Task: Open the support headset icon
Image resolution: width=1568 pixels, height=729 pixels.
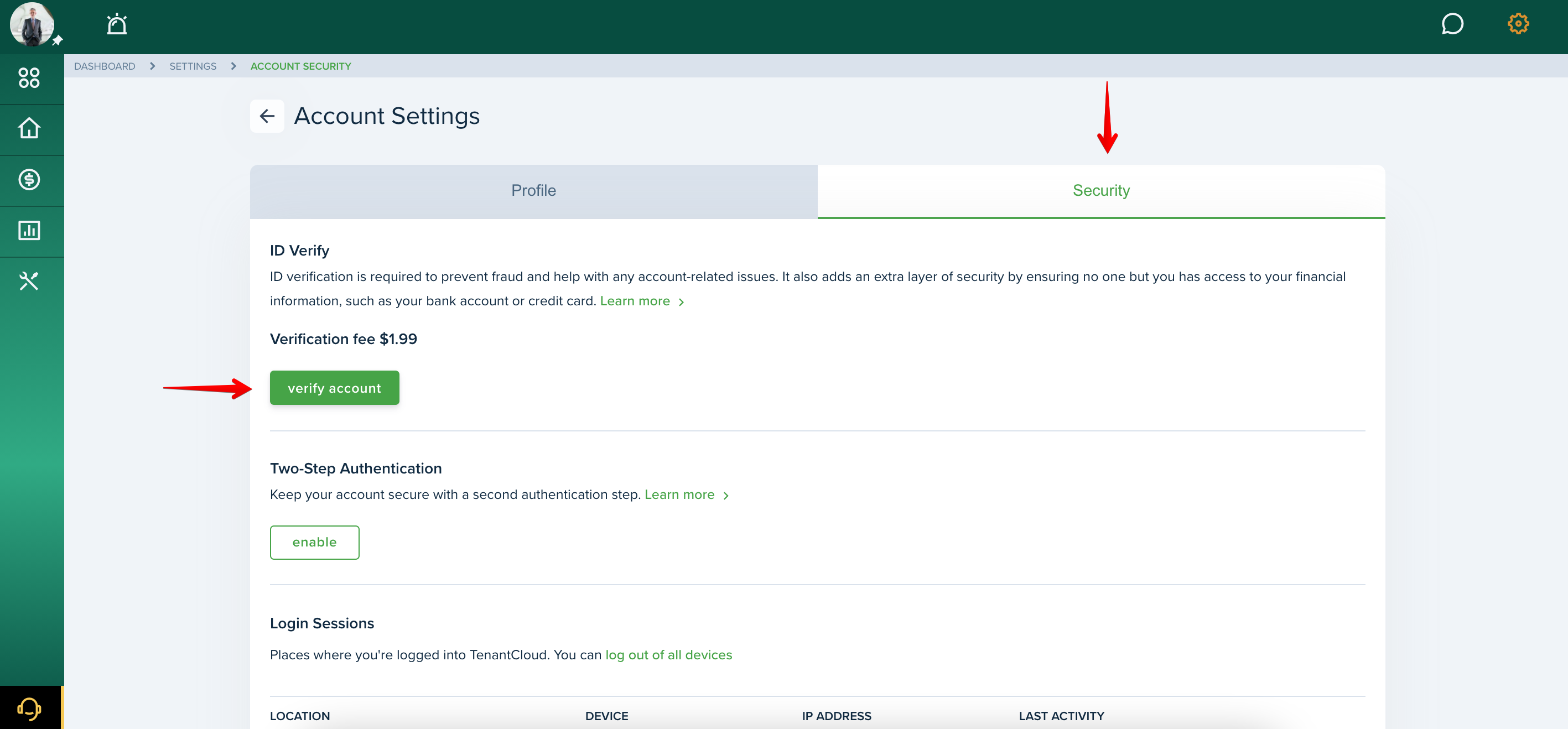Action: click(29, 709)
